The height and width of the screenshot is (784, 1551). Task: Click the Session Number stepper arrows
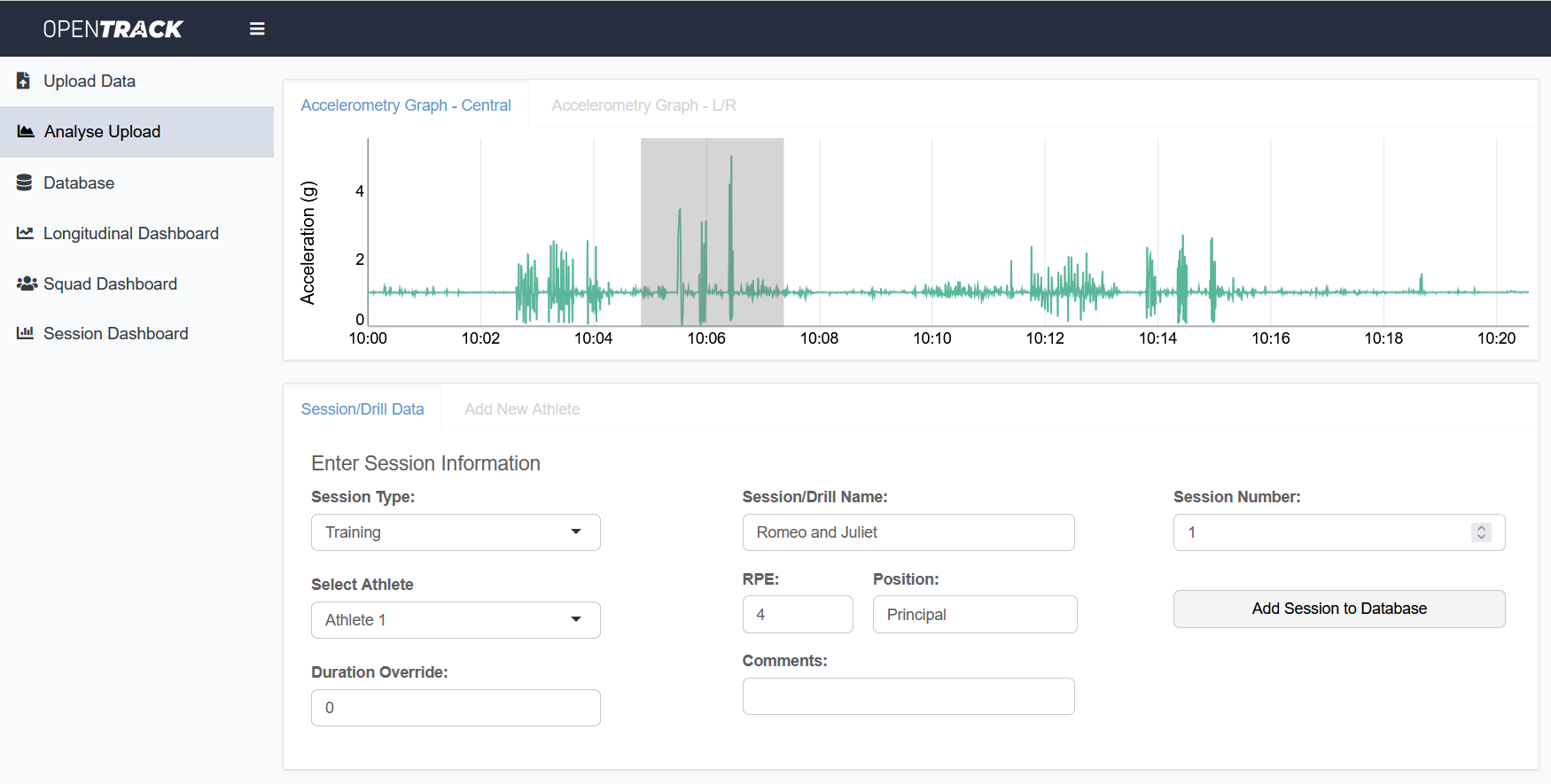1481,532
